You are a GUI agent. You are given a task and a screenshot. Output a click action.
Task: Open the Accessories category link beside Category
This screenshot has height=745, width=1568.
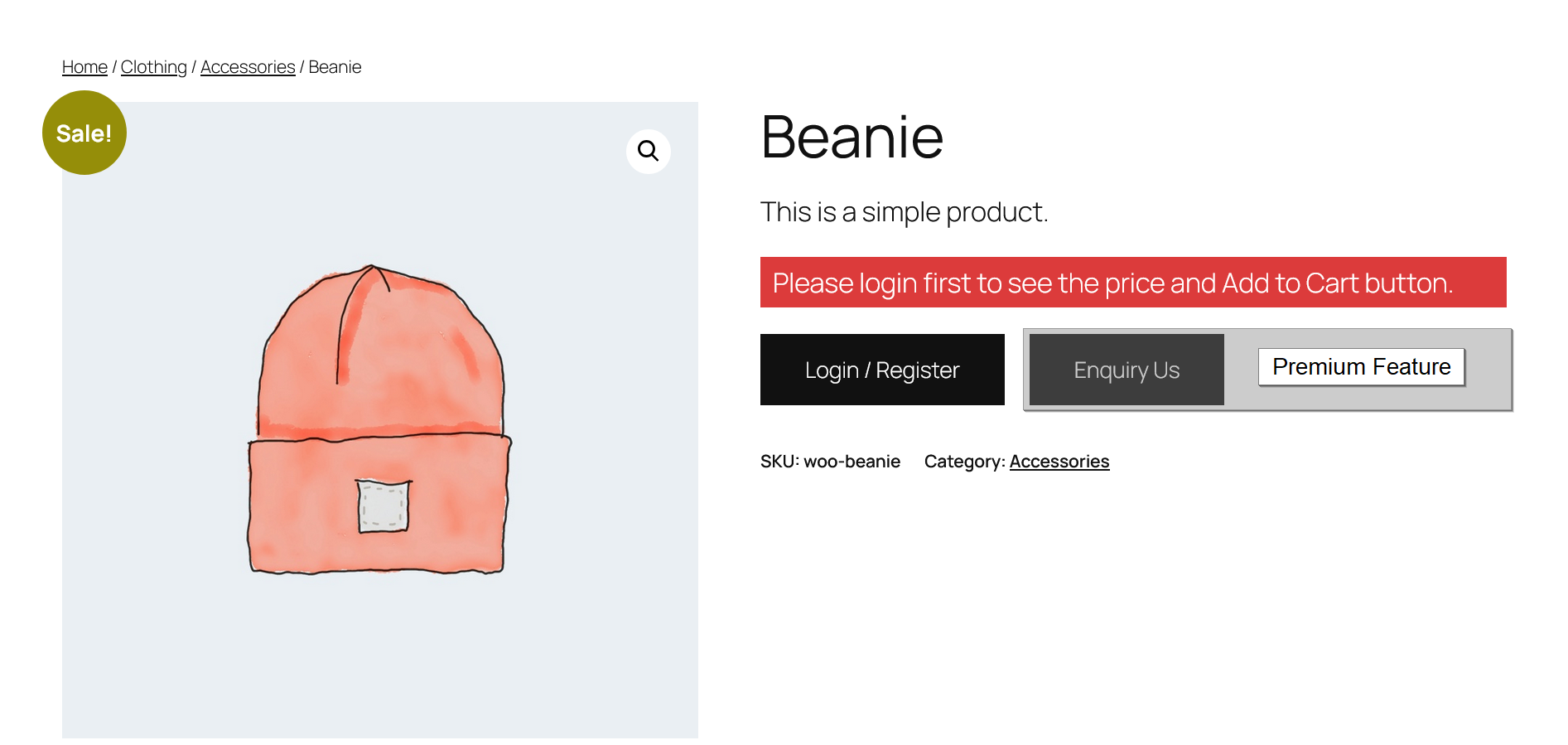tap(1059, 462)
